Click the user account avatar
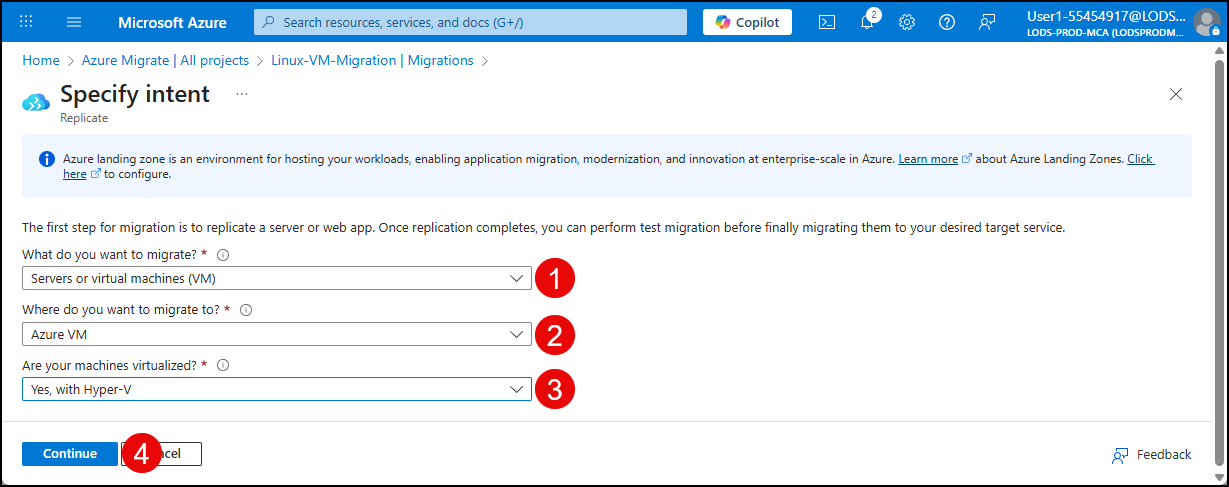1229x487 pixels. [1207, 22]
